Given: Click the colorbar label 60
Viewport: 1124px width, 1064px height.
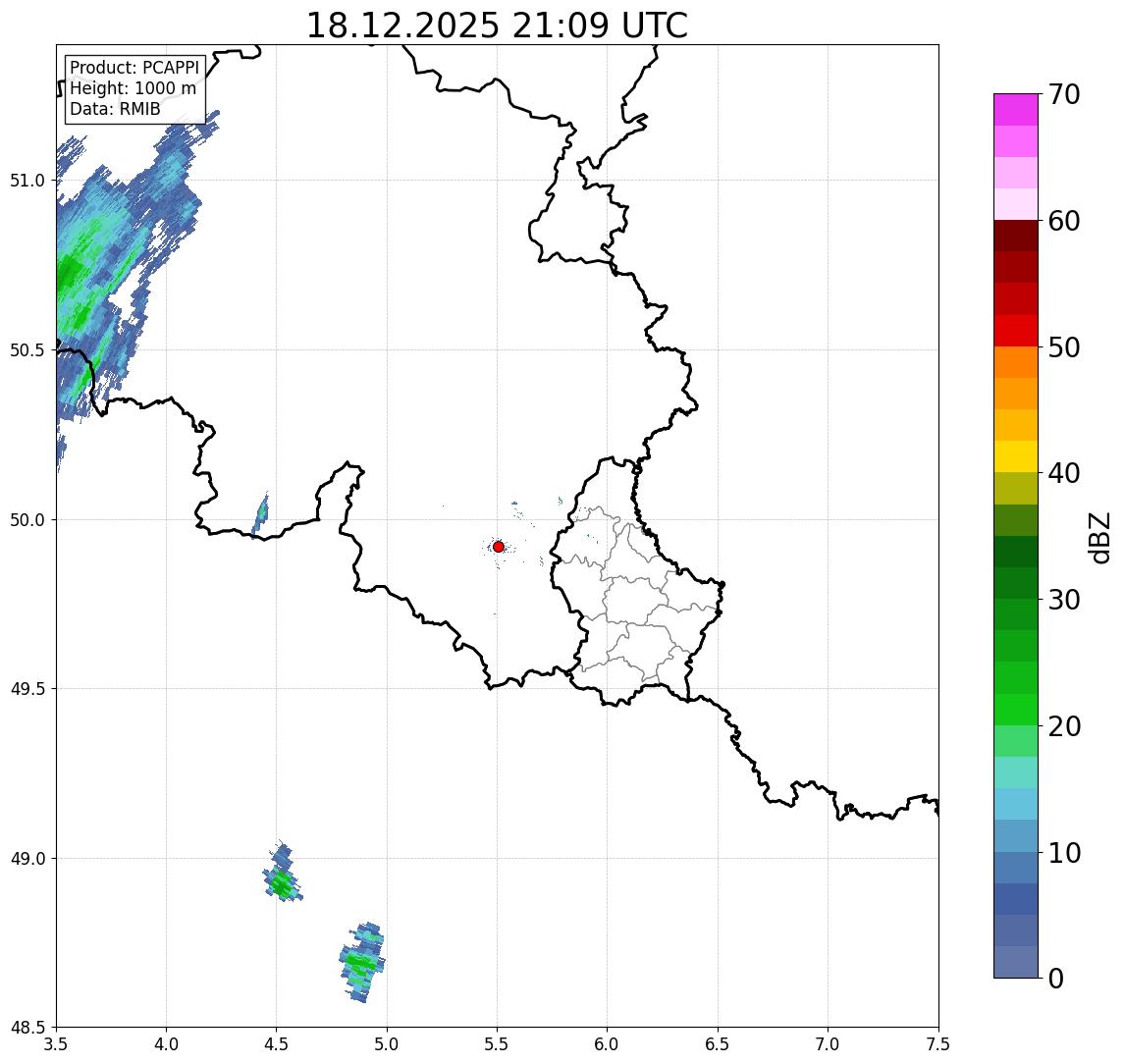Looking at the screenshot, I should point(1064,222).
